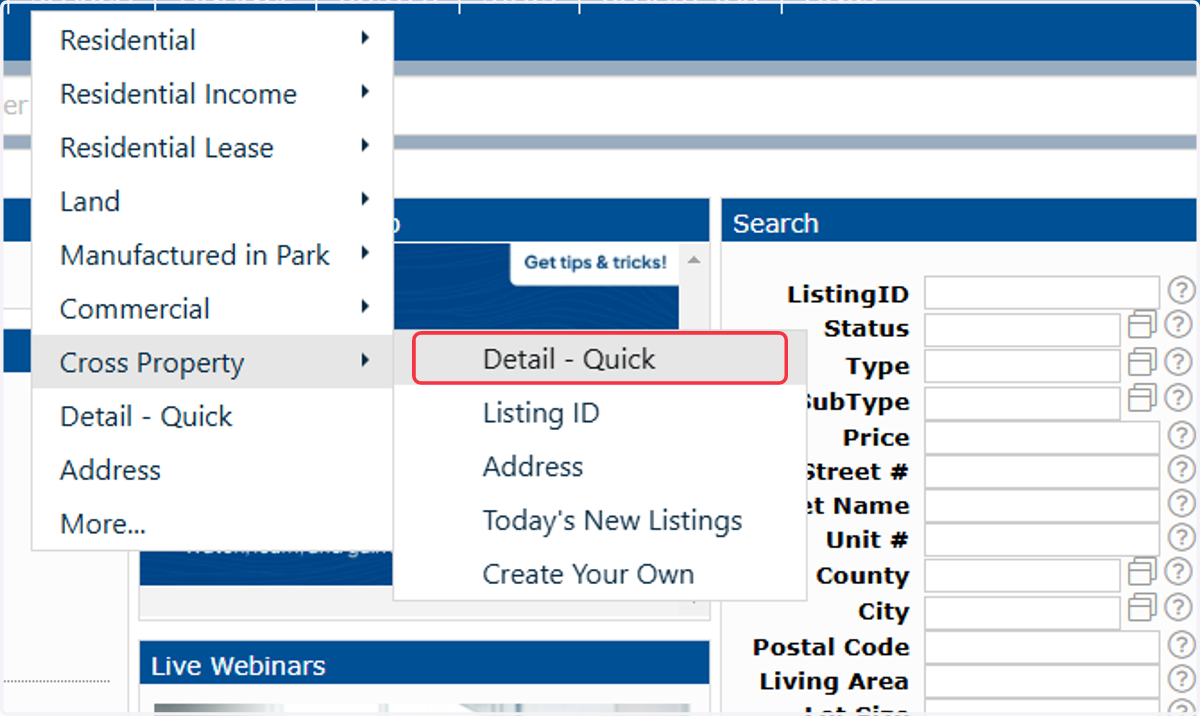Open help for the ListingID field
1200x716 pixels.
(1181, 292)
